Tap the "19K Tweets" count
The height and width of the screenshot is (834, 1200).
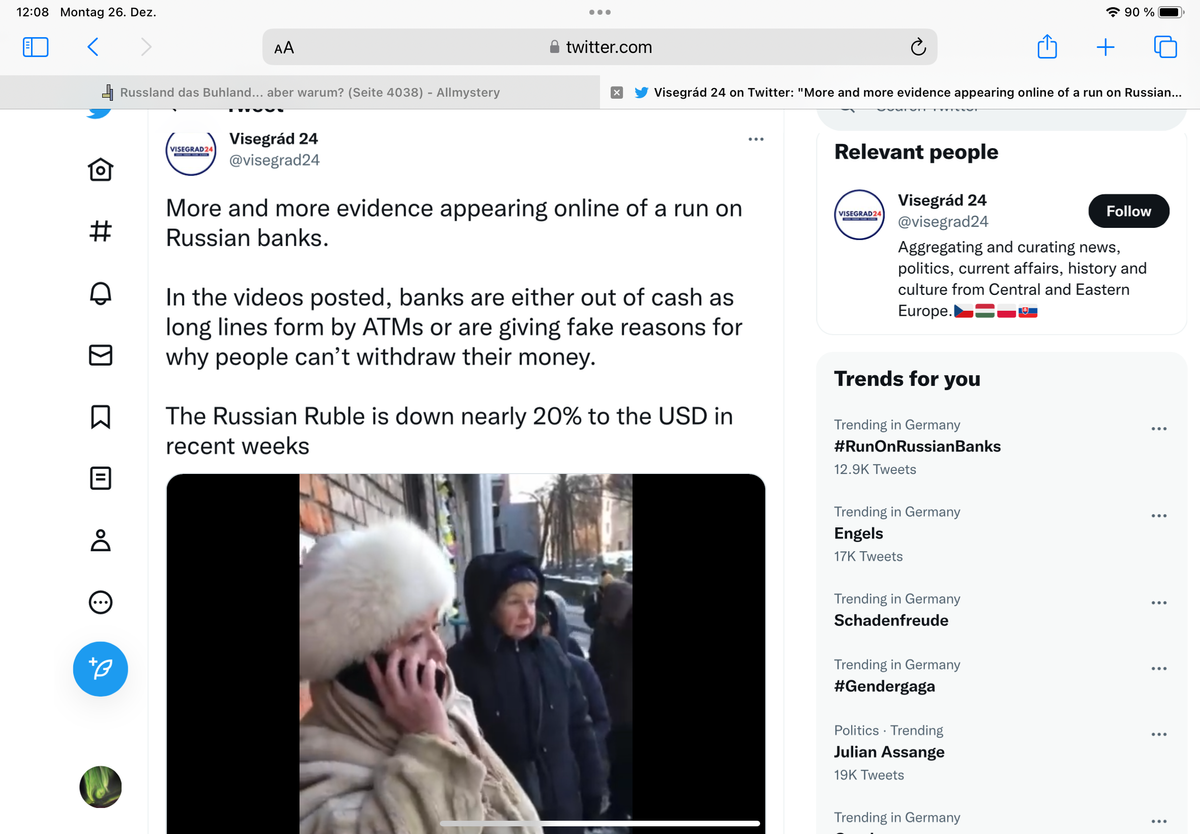point(868,774)
